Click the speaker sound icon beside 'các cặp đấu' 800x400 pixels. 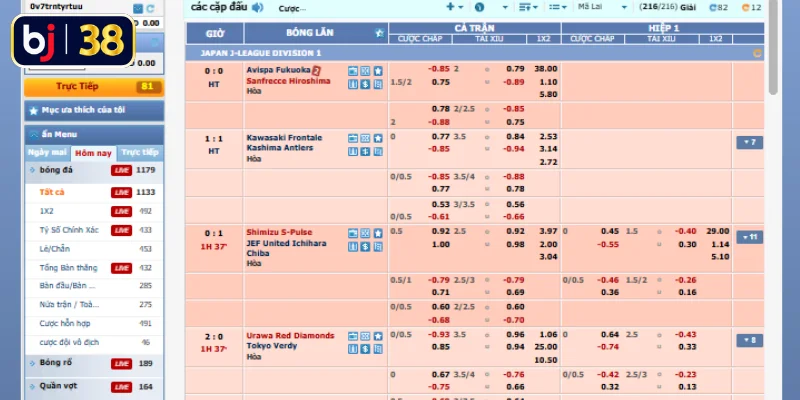[x=258, y=8]
